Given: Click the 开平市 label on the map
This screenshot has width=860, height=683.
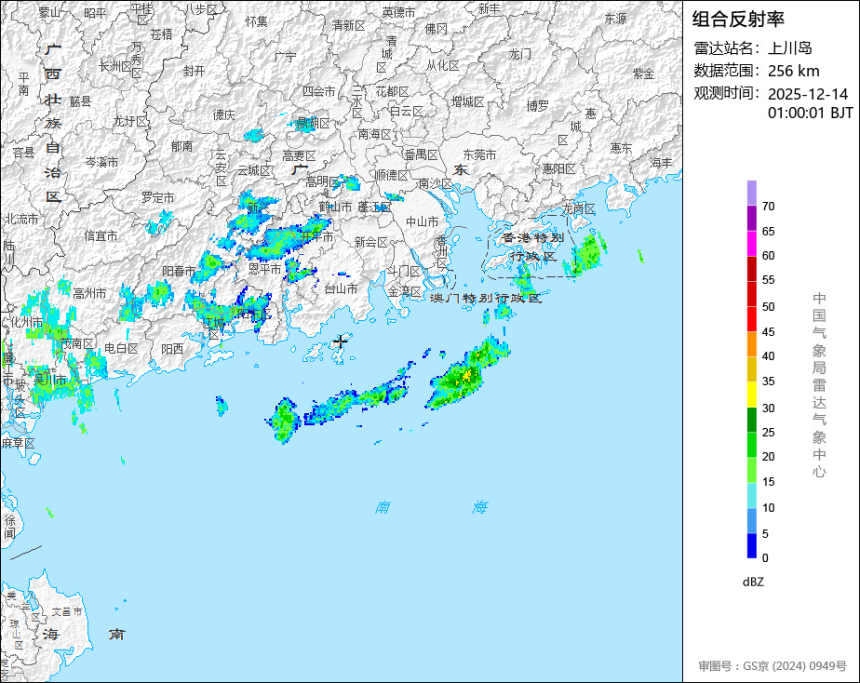Looking at the screenshot, I should click(318, 237).
